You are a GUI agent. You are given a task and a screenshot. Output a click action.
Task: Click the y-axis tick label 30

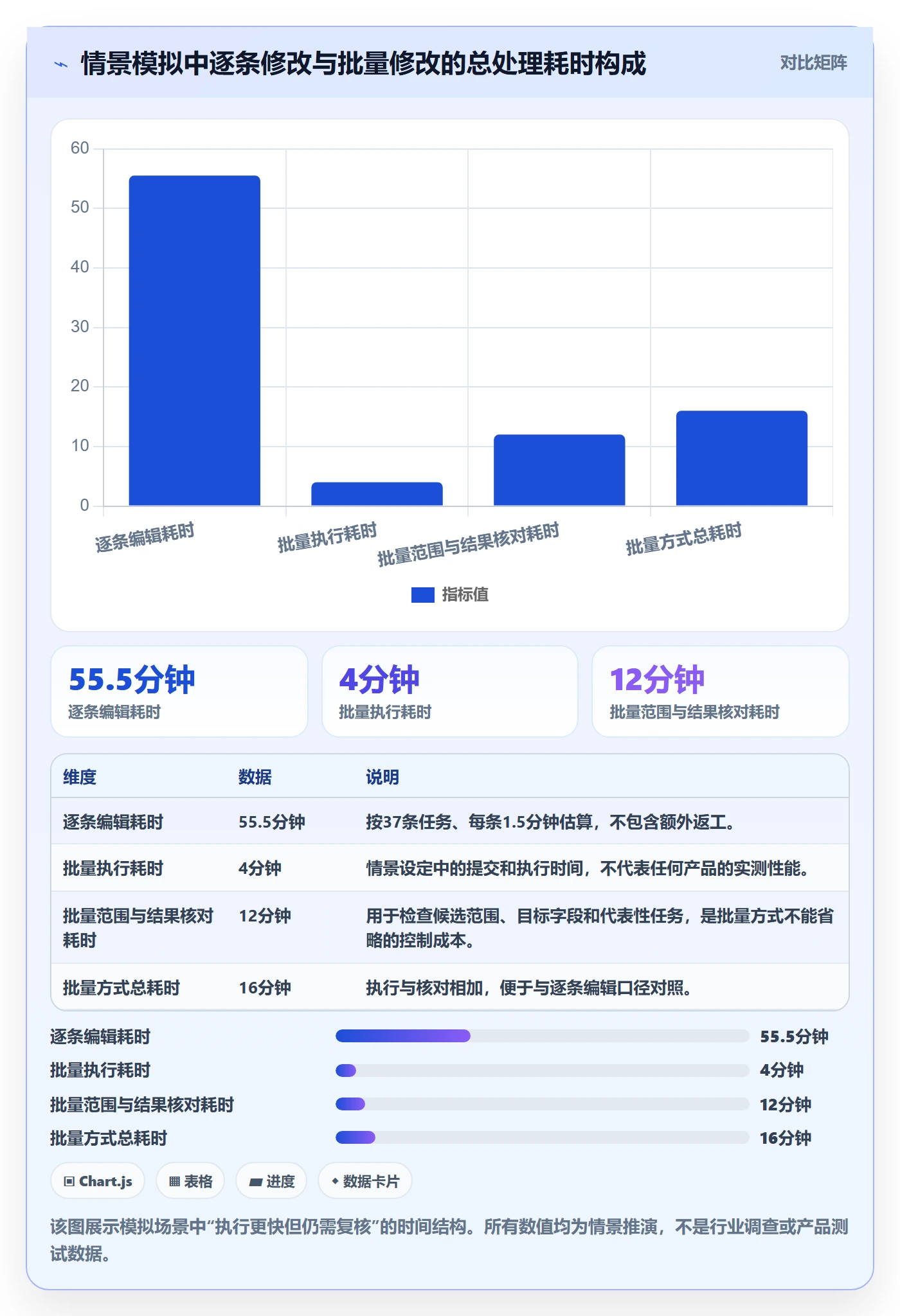[x=80, y=327]
